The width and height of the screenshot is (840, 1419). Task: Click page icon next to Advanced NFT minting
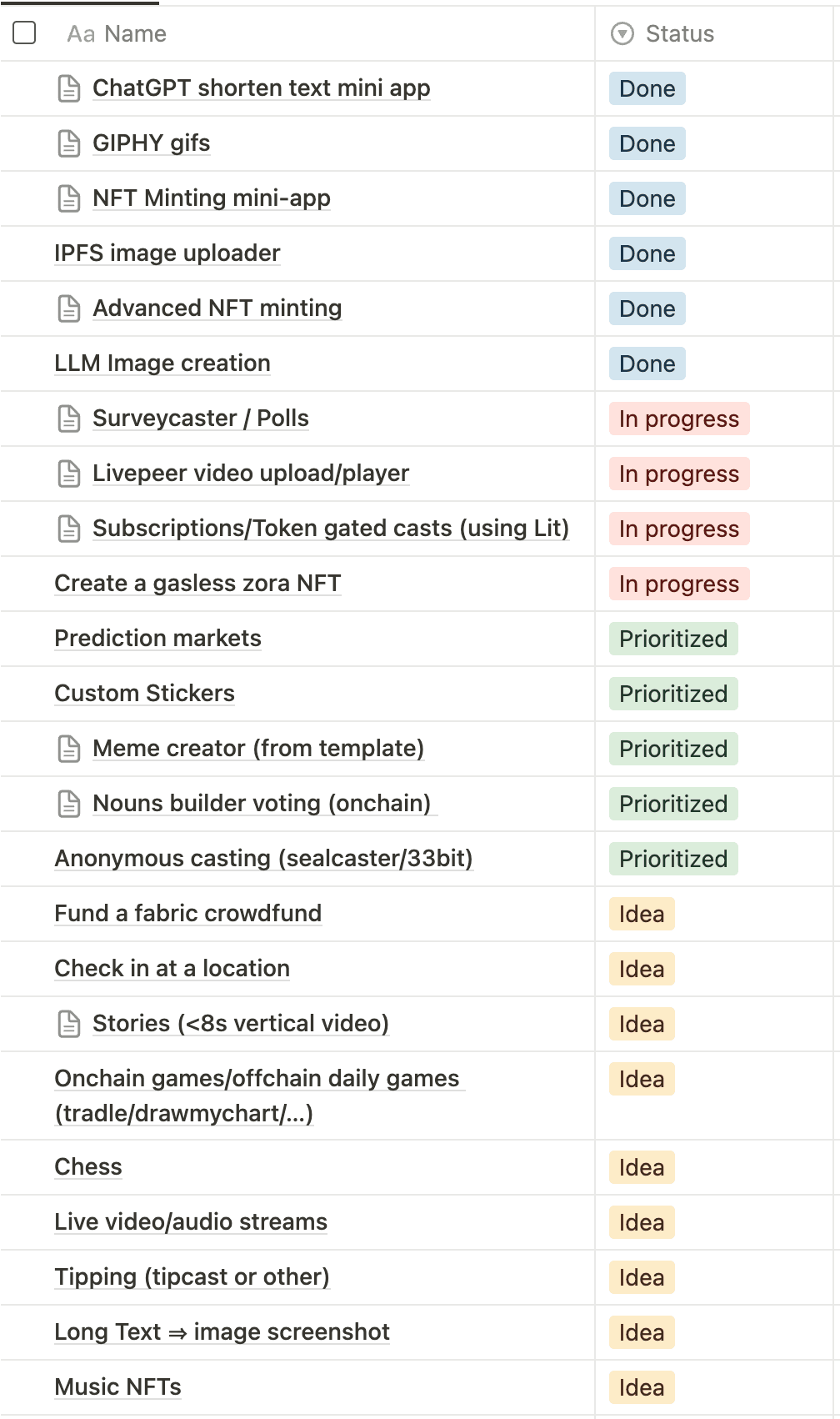pos(69,308)
